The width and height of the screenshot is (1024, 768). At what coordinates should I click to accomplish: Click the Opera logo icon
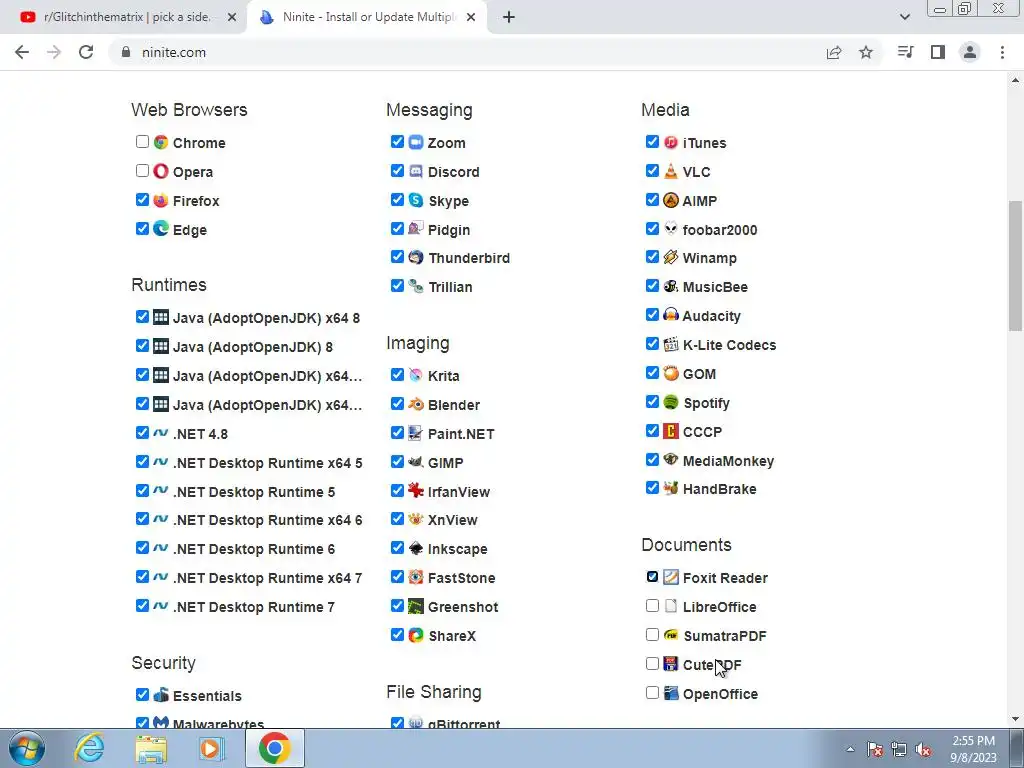161,171
